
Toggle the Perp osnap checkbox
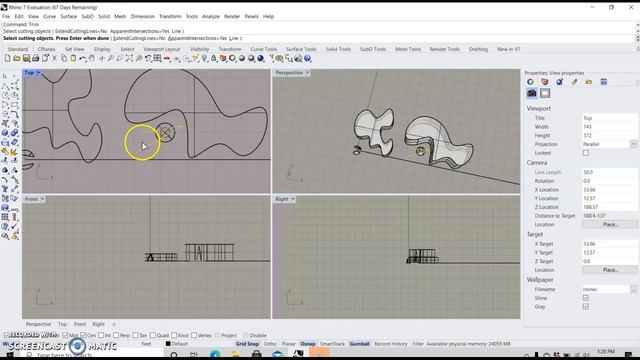coord(116,336)
